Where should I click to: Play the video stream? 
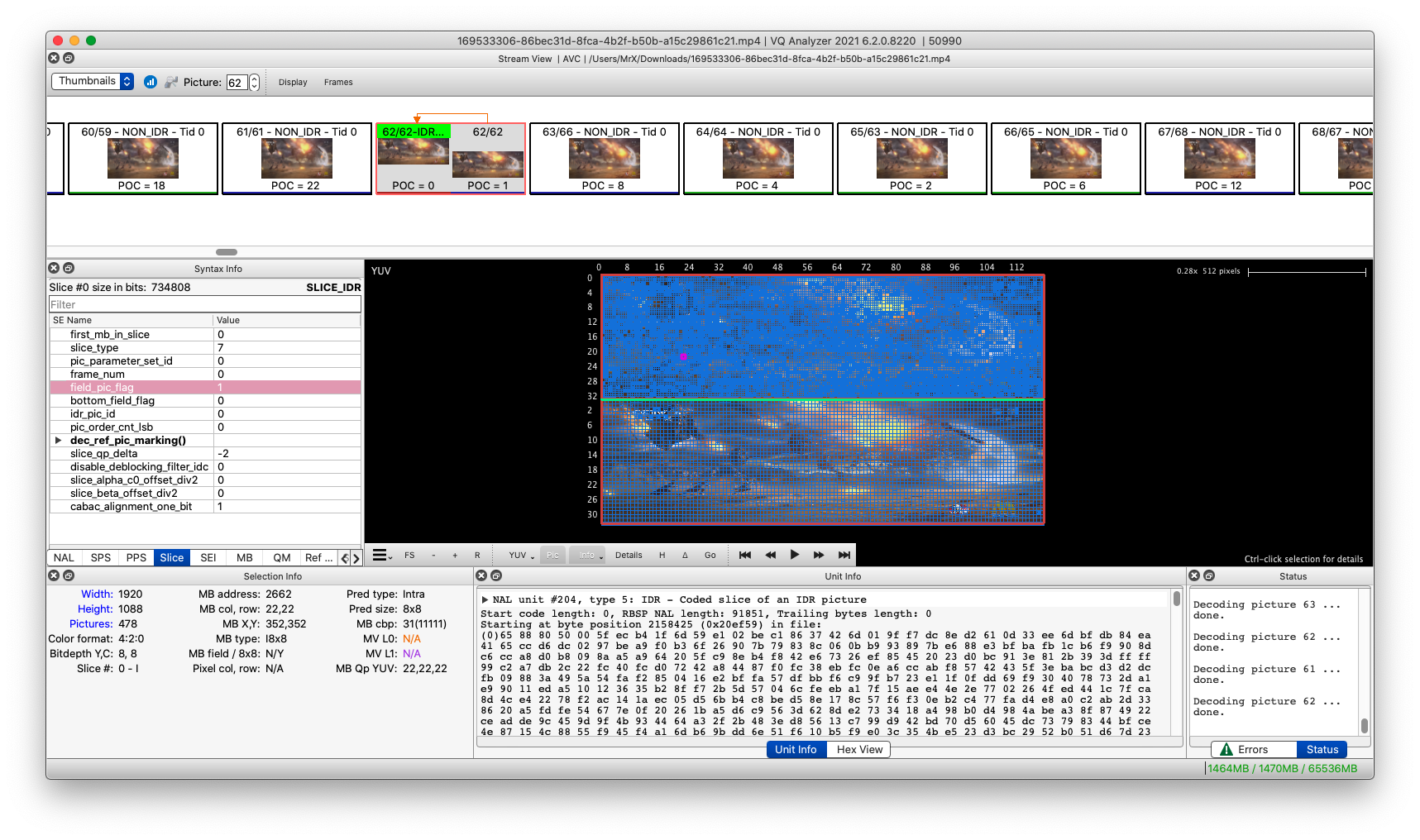(x=795, y=555)
